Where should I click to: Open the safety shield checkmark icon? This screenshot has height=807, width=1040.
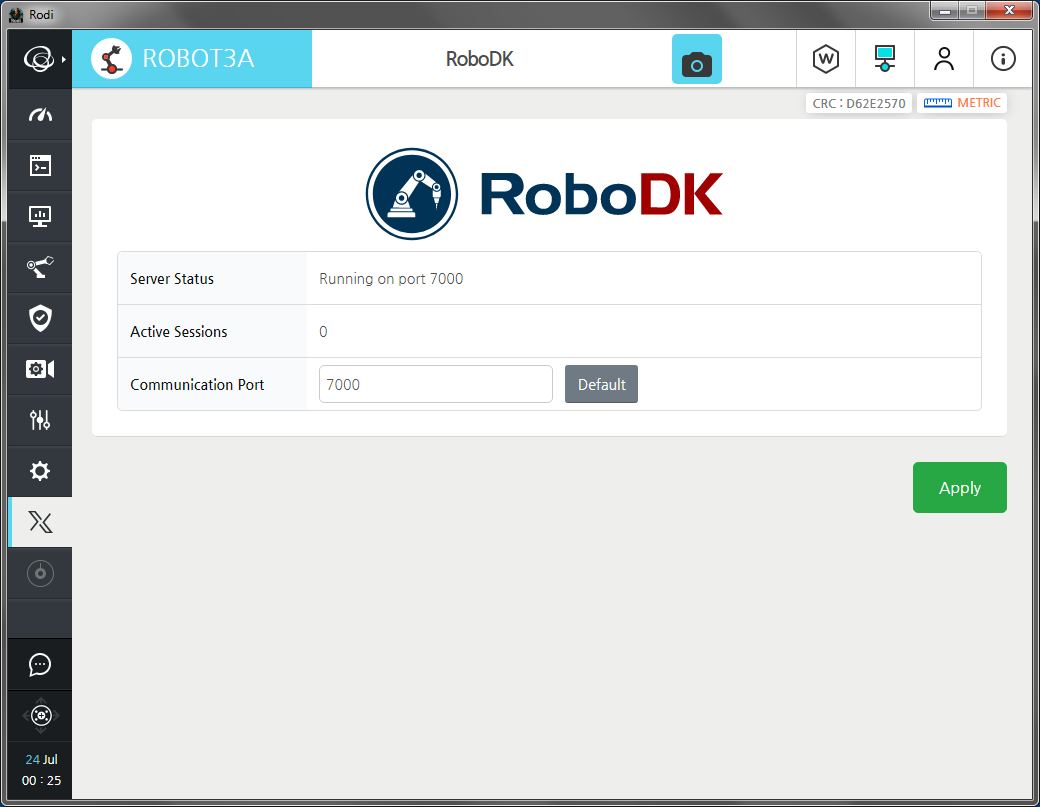[x=40, y=318]
